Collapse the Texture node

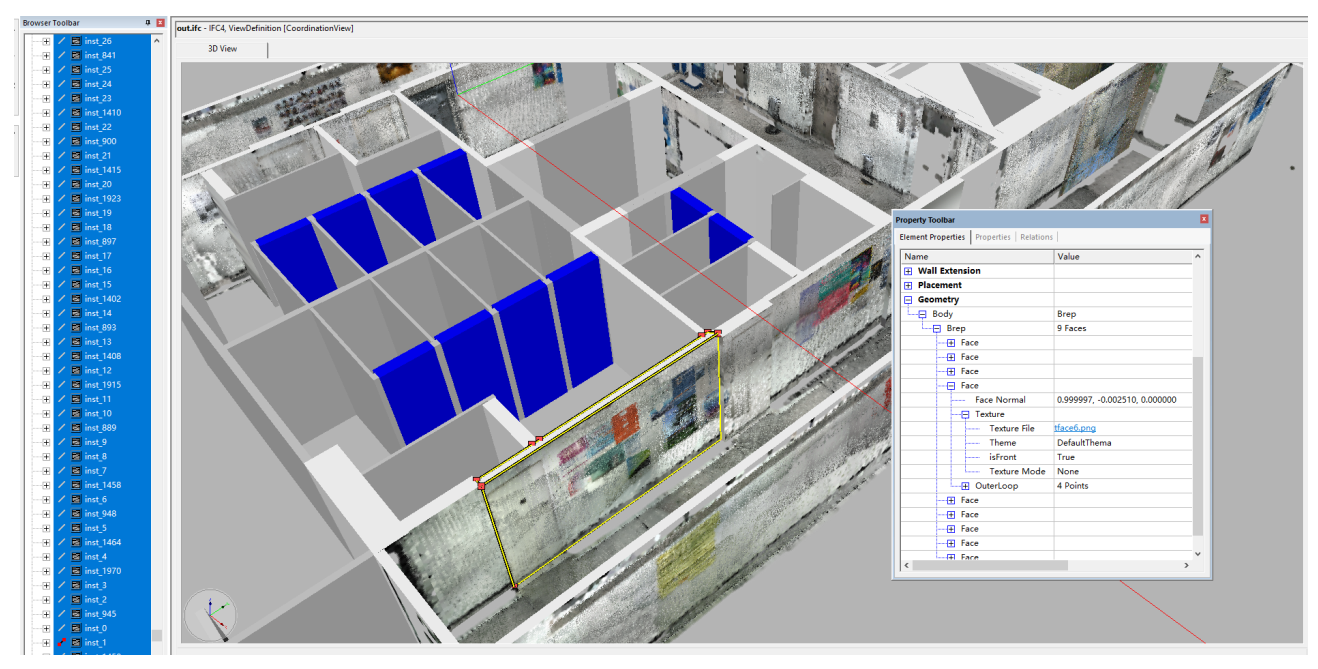pyautogui.click(x=965, y=414)
